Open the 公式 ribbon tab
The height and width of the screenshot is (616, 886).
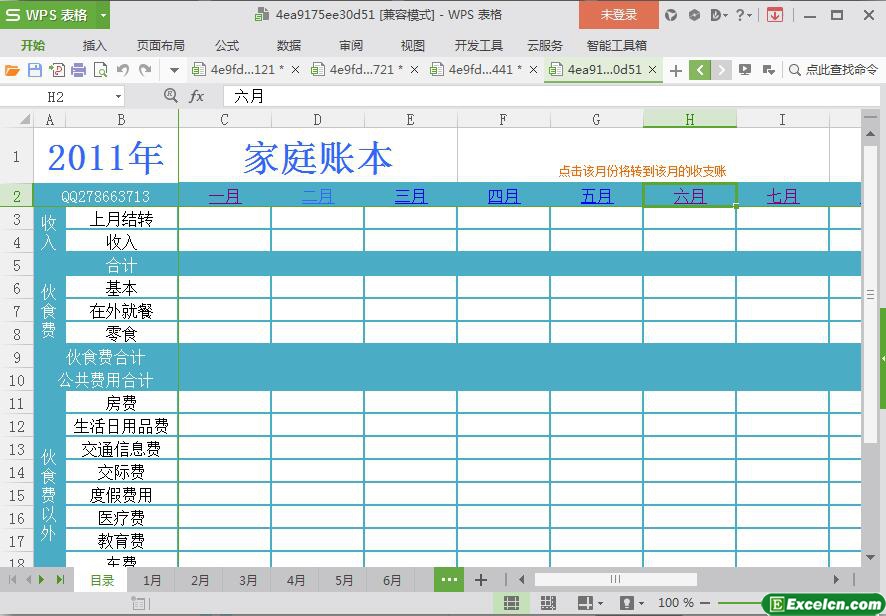pos(227,45)
